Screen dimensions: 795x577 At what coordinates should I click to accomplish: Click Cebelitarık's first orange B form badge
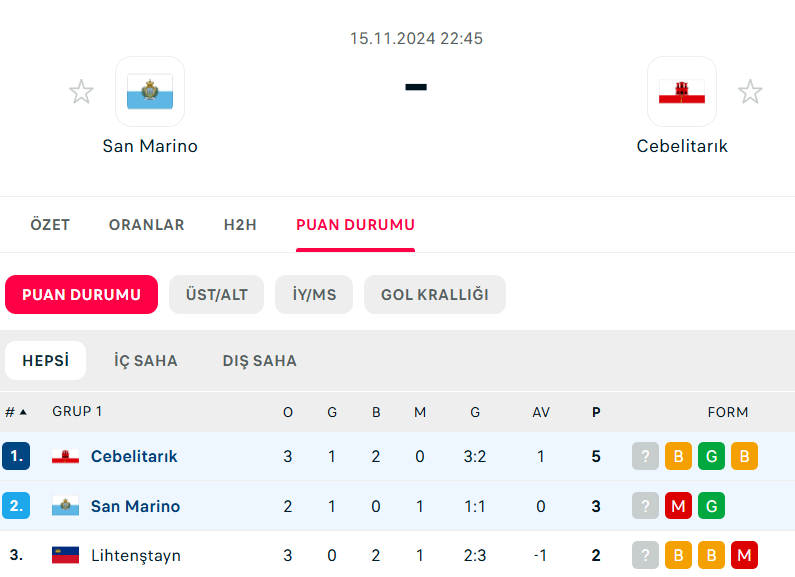(x=678, y=456)
